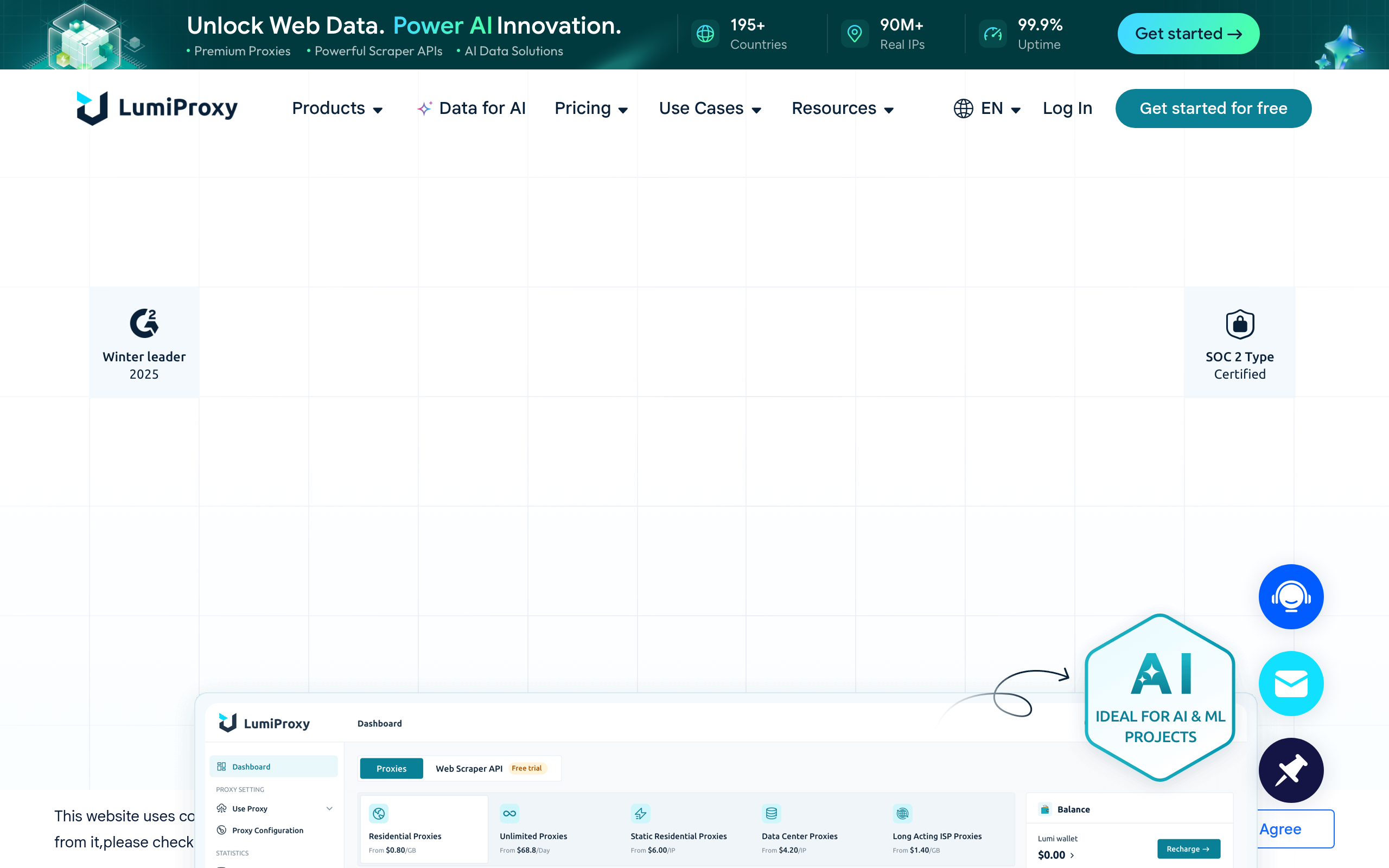Open the EN language selector

[x=987, y=108]
